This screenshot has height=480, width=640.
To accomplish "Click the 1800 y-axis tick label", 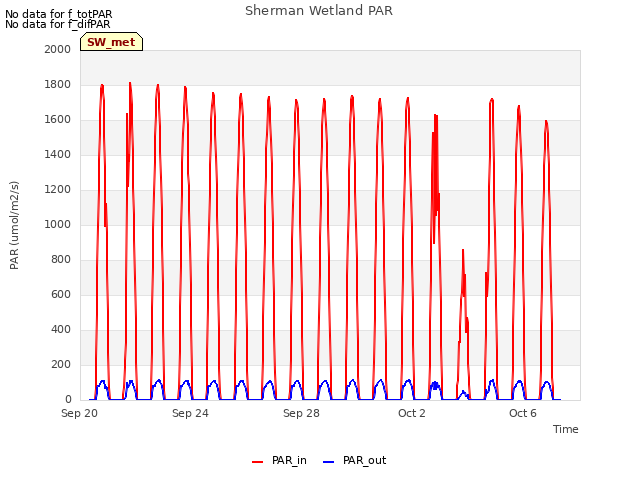I will click(58, 84).
